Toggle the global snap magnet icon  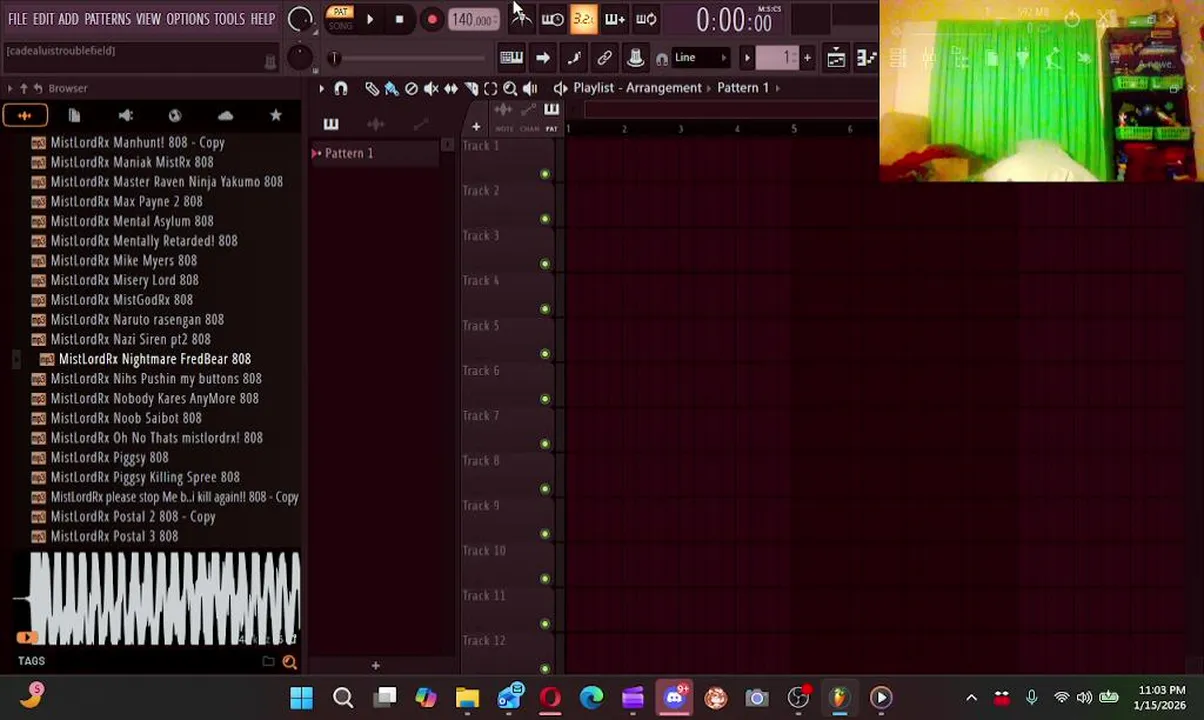662,59
